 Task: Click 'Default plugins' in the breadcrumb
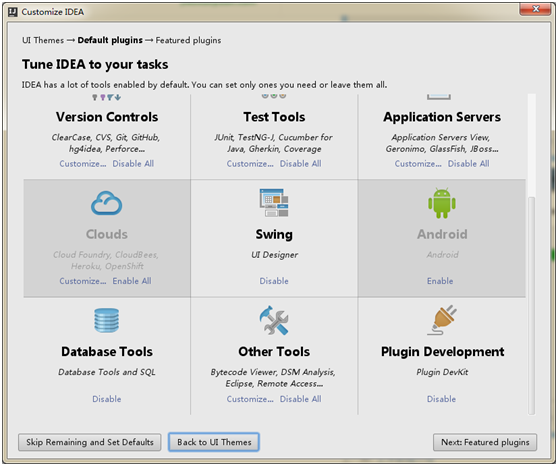point(110,40)
